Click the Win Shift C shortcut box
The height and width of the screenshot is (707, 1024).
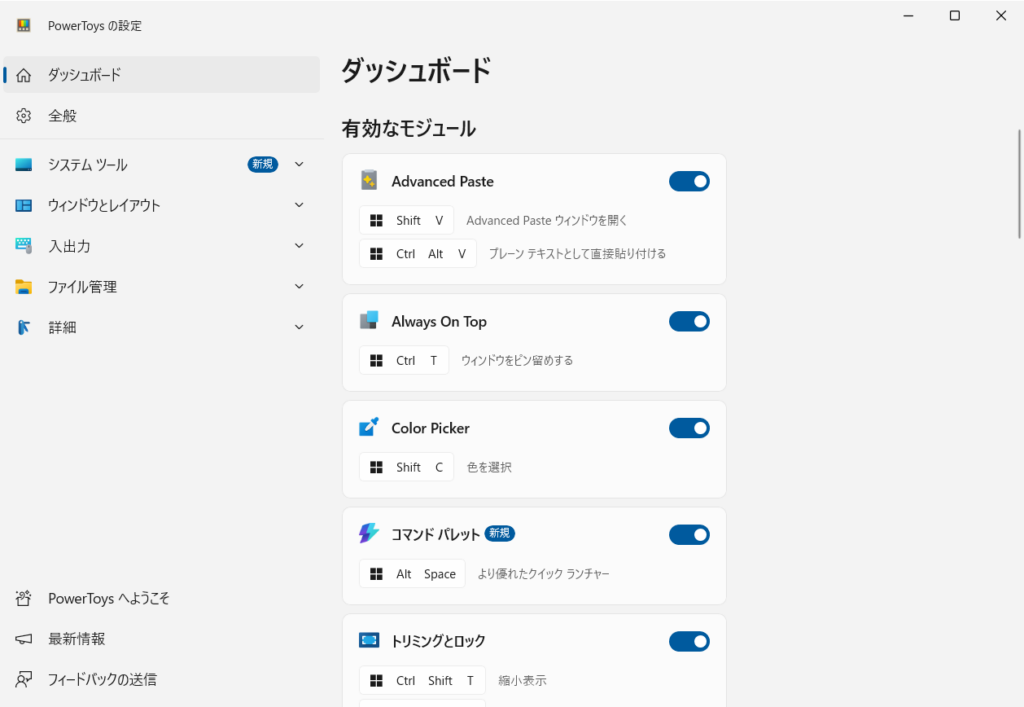click(x=406, y=467)
